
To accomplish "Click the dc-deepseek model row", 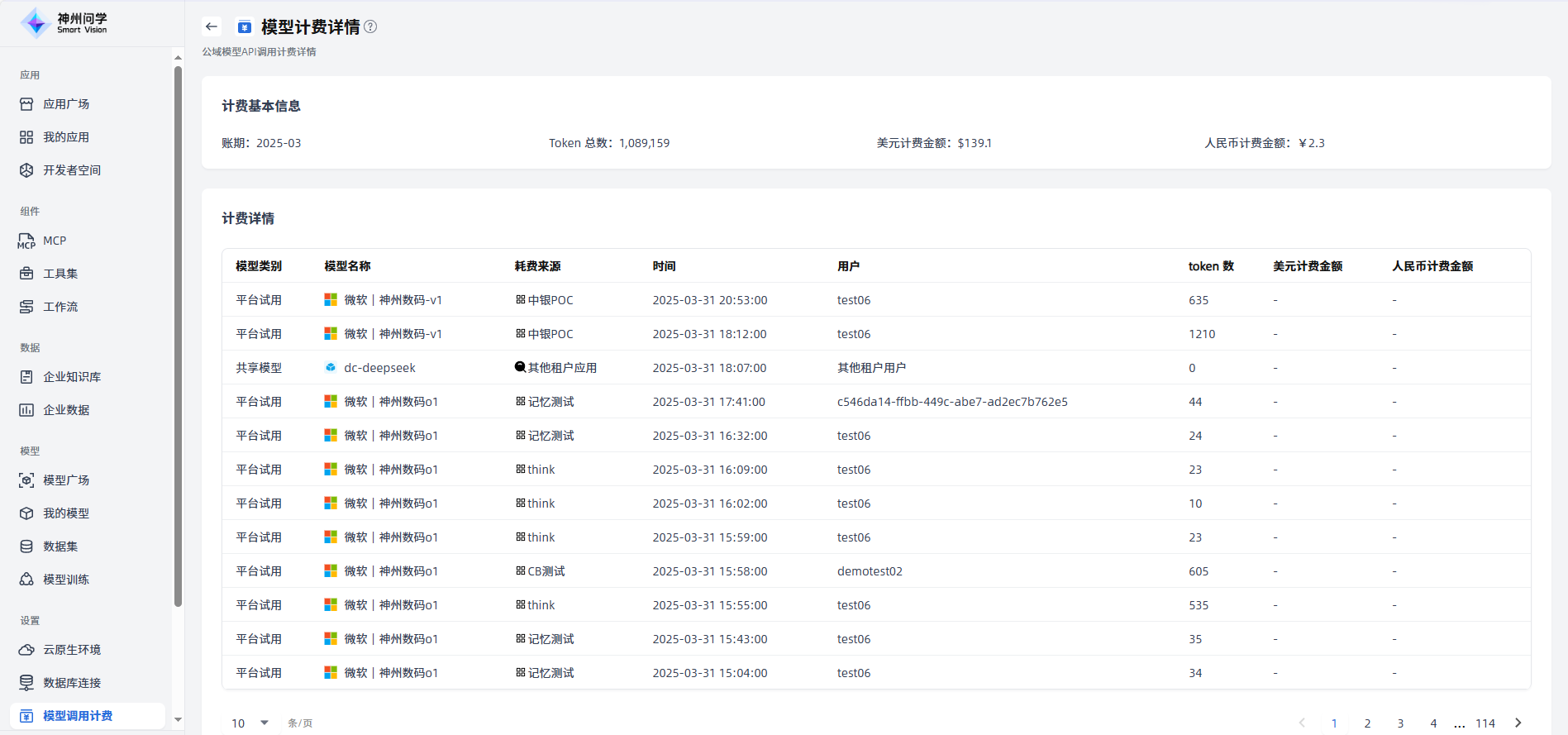I will point(379,368).
